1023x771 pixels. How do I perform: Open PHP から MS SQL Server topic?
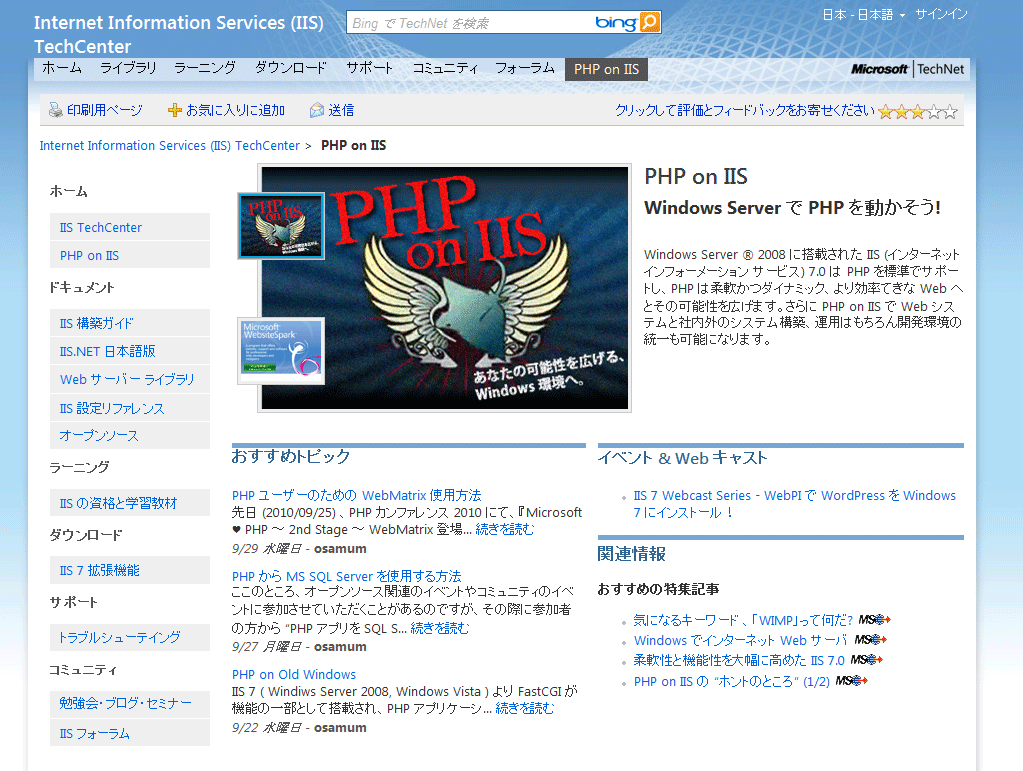[346, 576]
